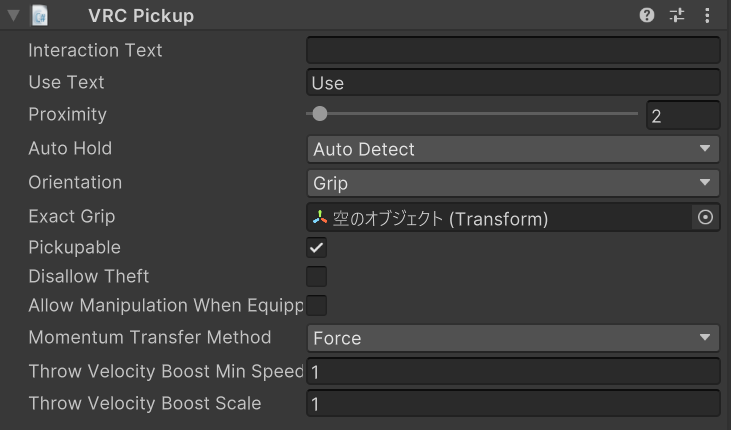
Task: Open component presets icon in header
Action: [x=677, y=16]
